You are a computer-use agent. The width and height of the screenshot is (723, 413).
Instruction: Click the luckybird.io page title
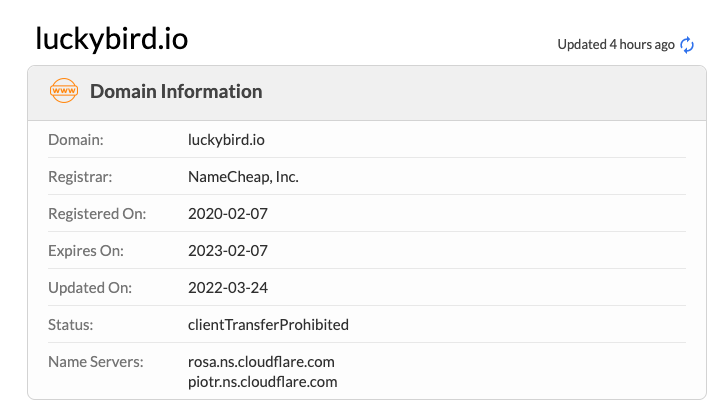pyautogui.click(x=112, y=39)
